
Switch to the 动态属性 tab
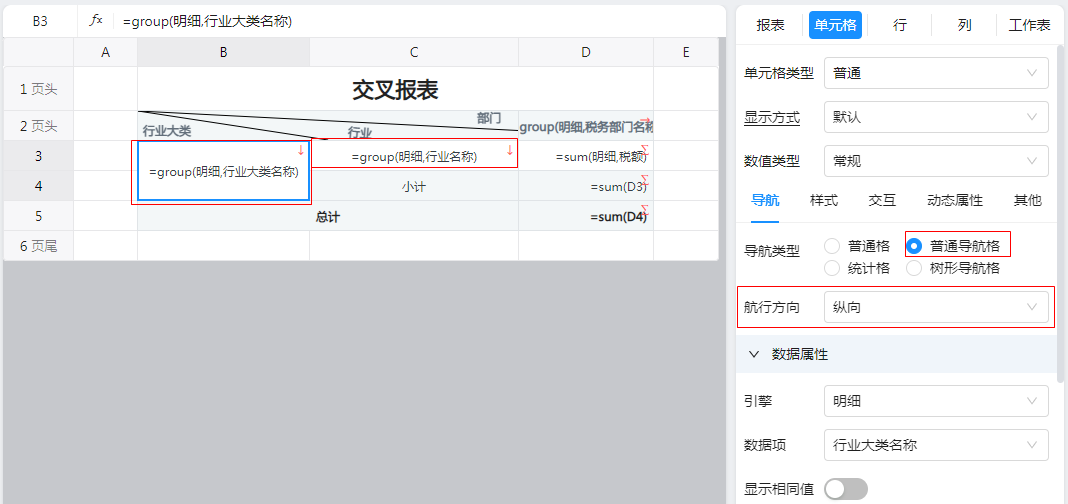pyautogui.click(x=955, y=200)
